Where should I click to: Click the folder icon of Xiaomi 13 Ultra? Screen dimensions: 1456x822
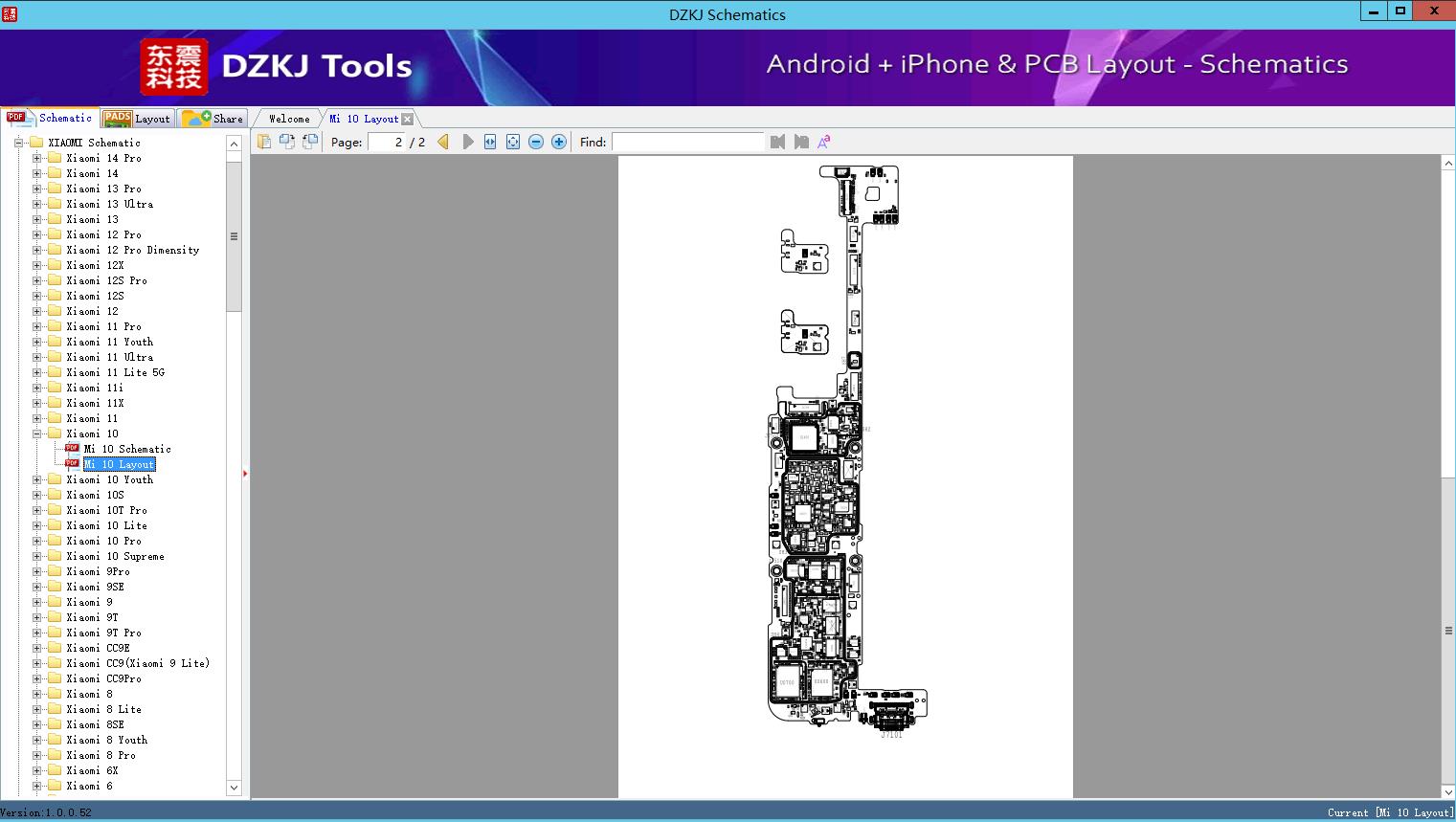coord(55,204)
